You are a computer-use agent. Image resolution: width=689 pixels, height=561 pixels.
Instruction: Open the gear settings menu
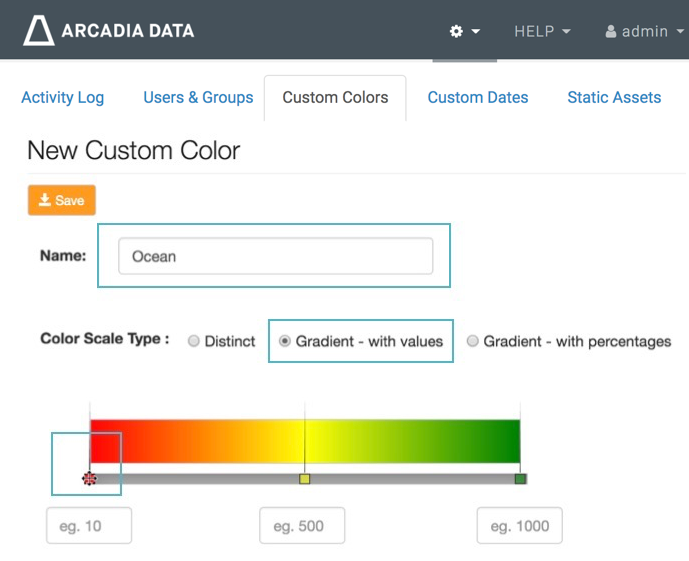[464, 31]
